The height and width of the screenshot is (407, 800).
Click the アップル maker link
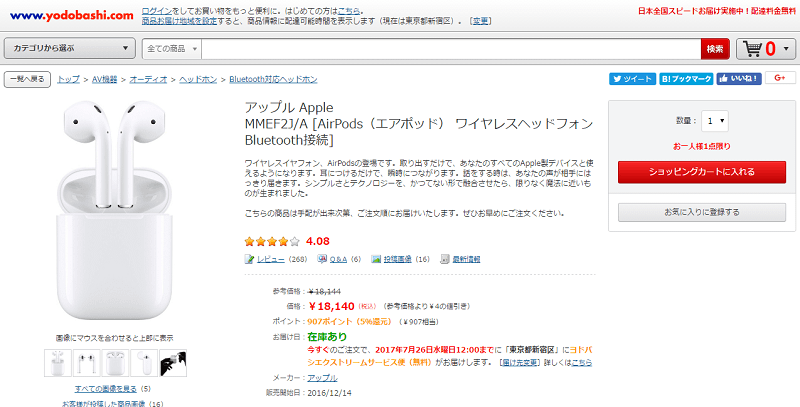(322, 378)
